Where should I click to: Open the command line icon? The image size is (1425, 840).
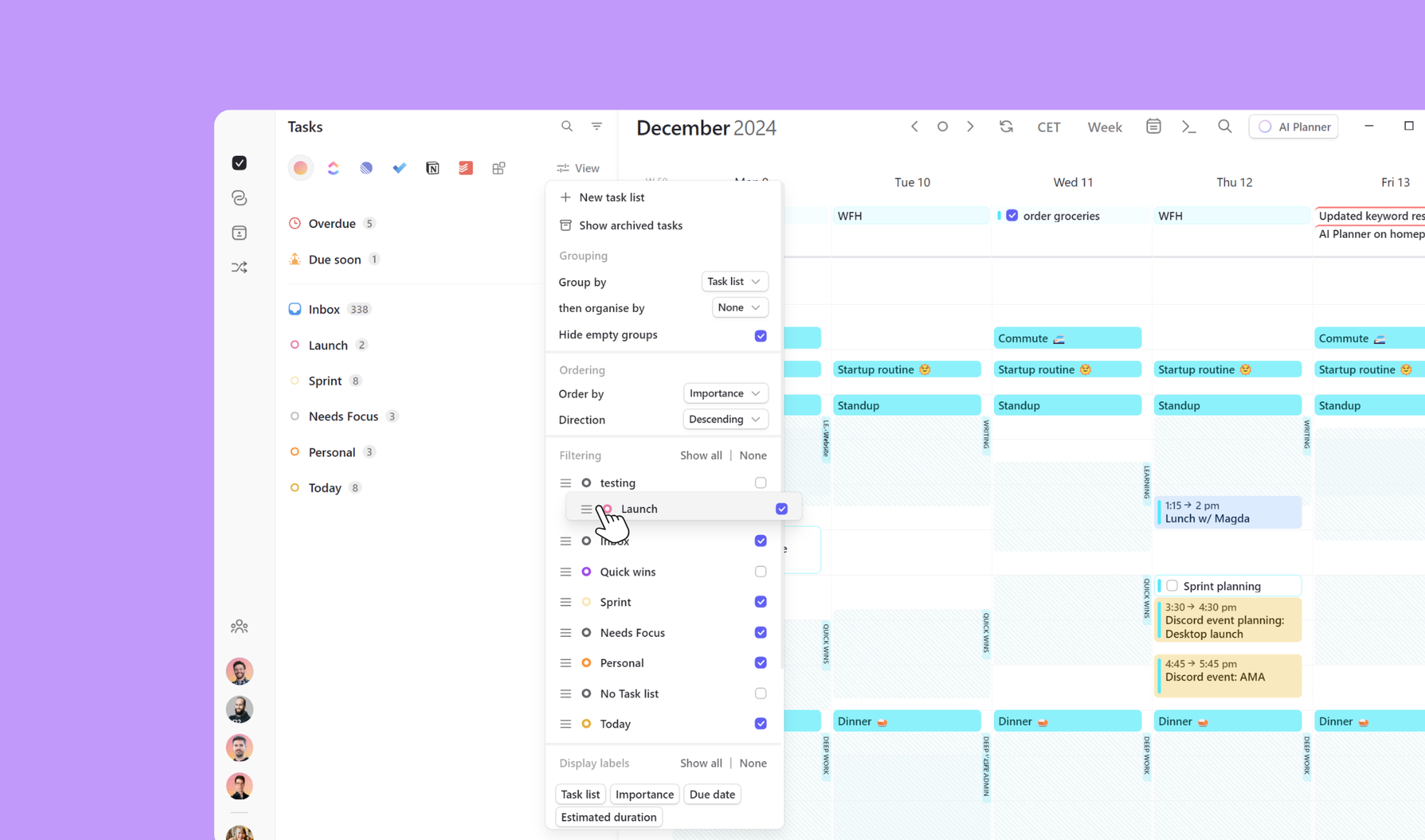click(x=1188, y=127)
